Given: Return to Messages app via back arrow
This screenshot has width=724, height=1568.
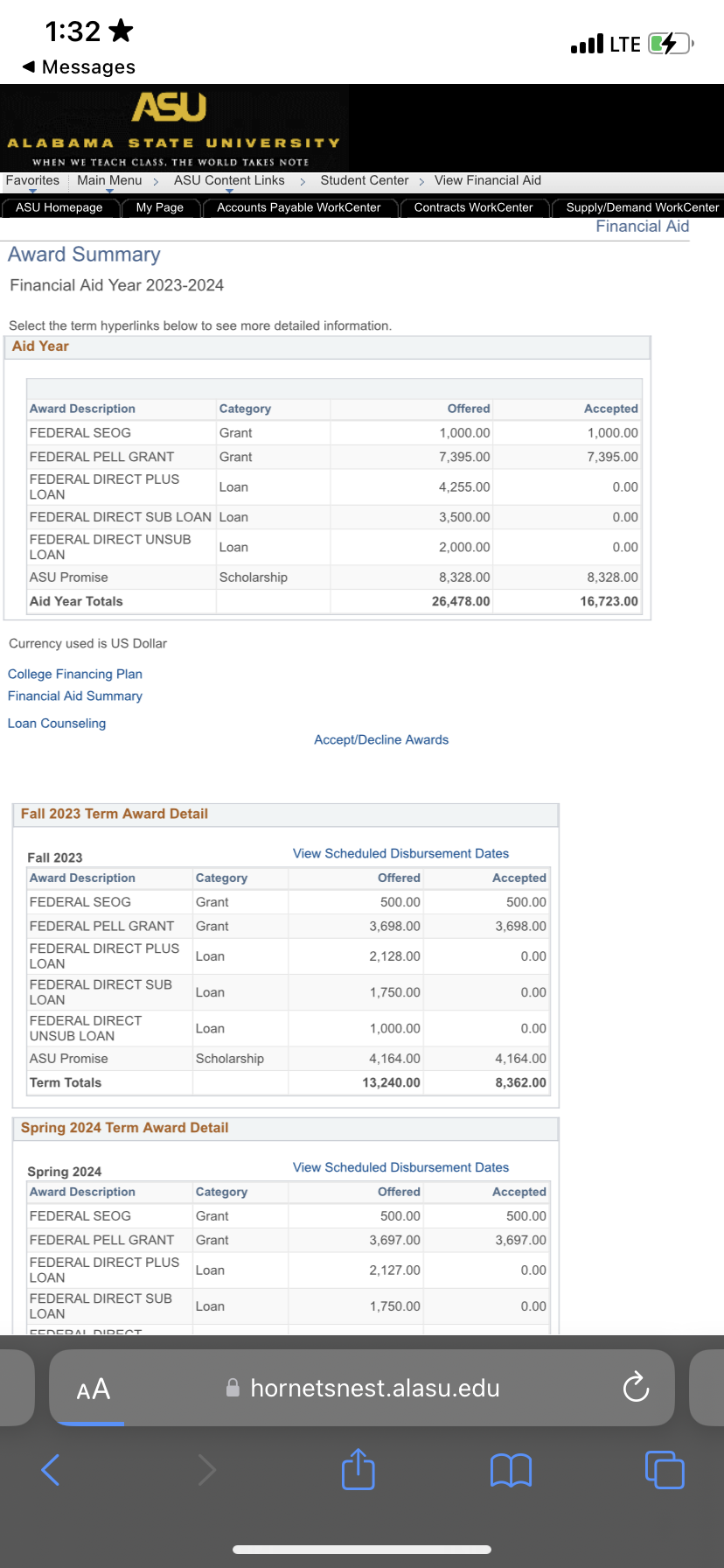Looking at the screenshot, I should point(79,67).
